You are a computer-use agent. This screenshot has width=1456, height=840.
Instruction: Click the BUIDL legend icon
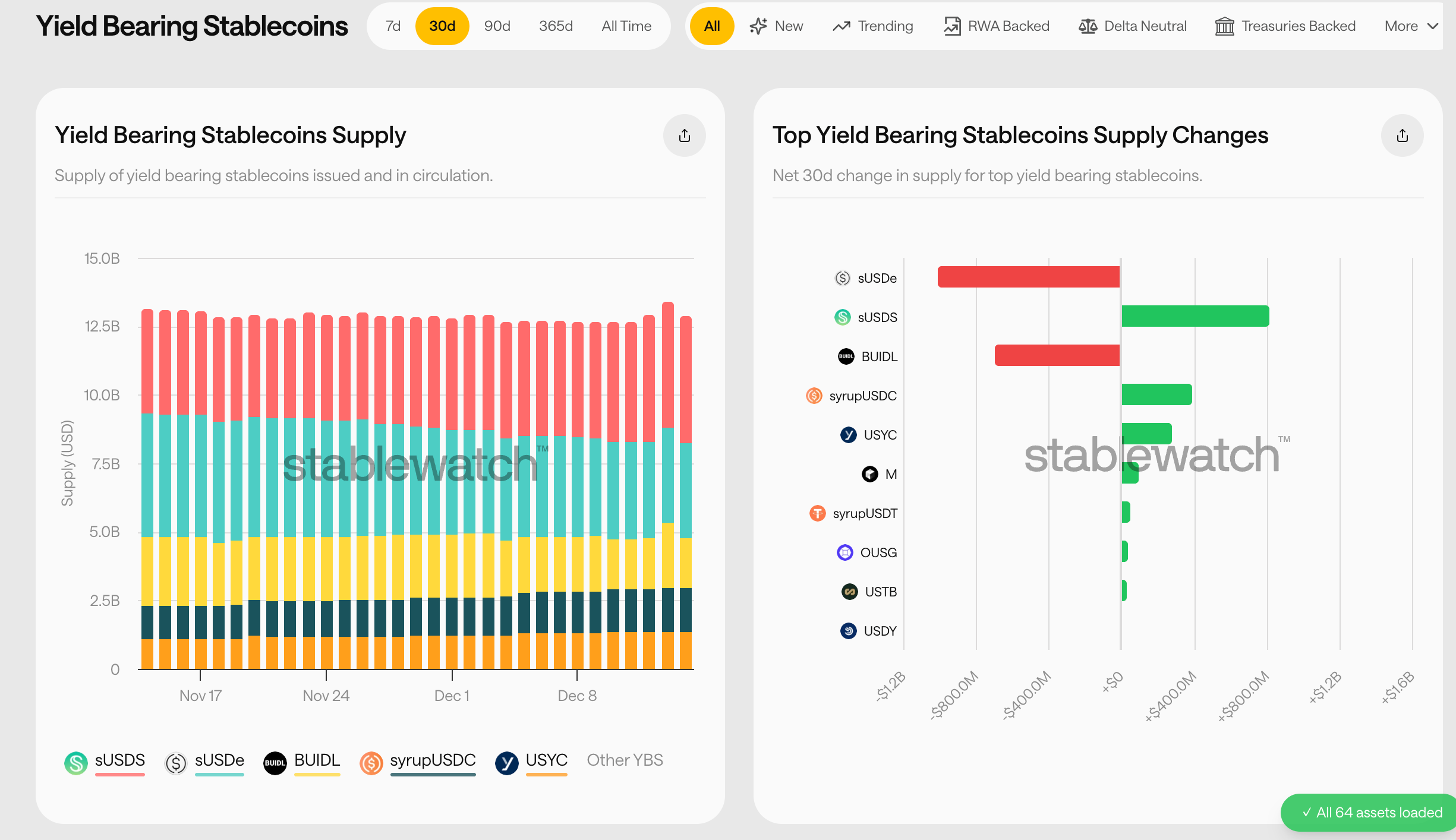(x=275, y=763)
